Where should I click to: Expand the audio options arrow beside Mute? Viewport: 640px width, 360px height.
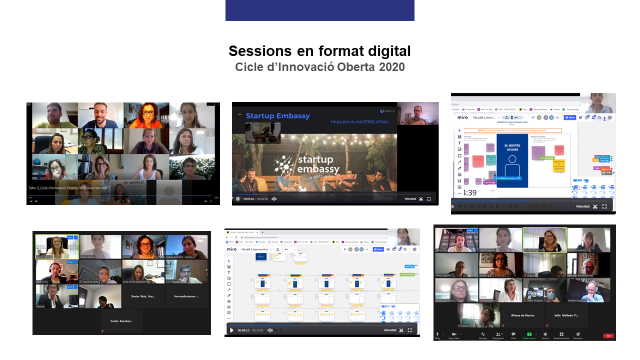(443, 334)
